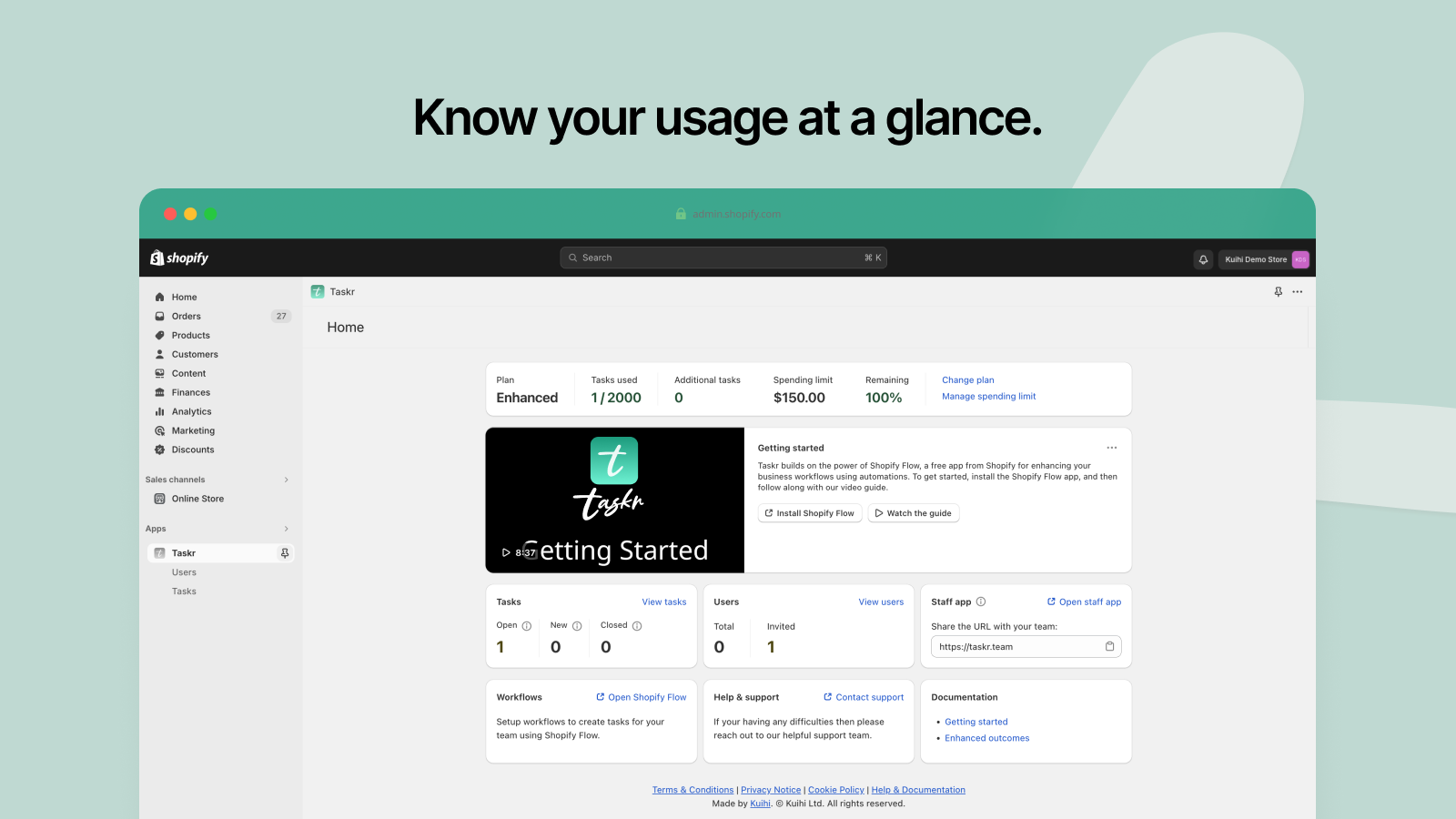Click Manage spending limit link

point(989,397)
